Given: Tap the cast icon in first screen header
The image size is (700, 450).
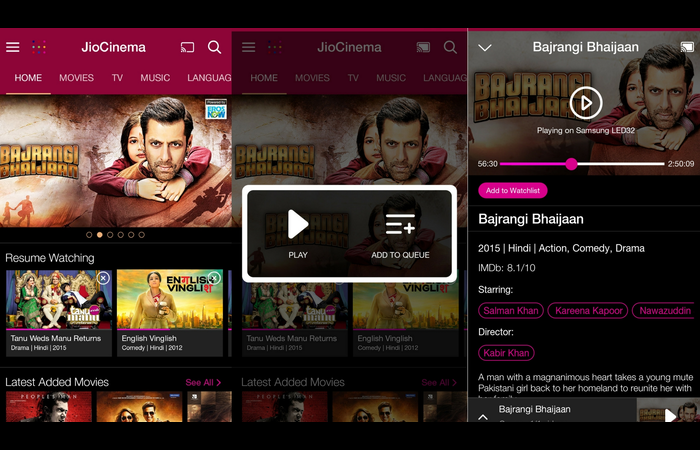Looking at the screenshot, I should point(187,47).
